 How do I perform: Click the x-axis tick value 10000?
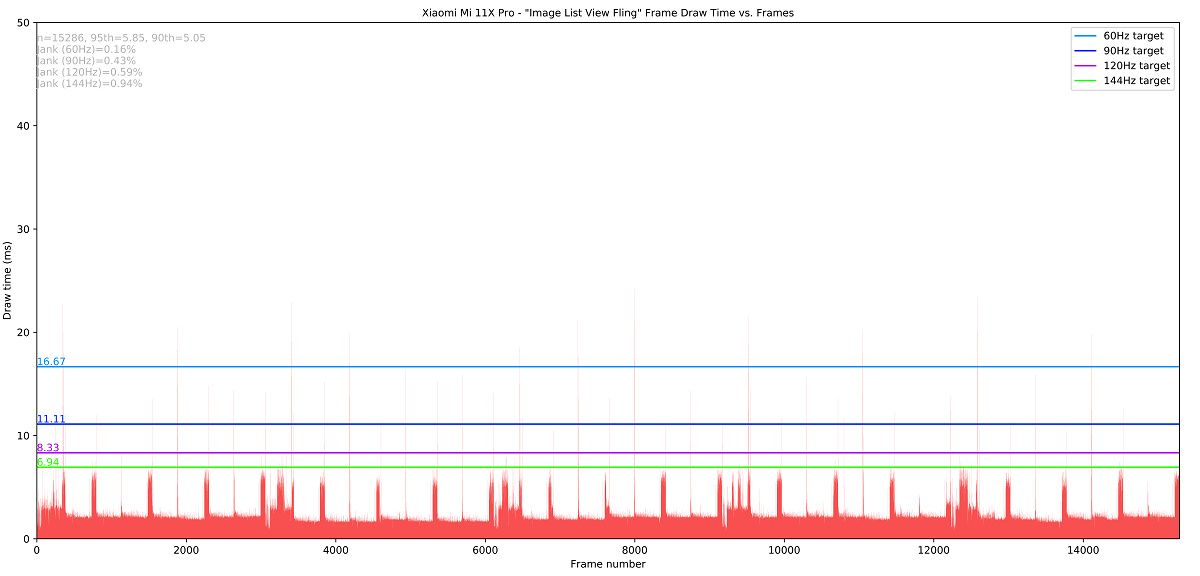784,549
